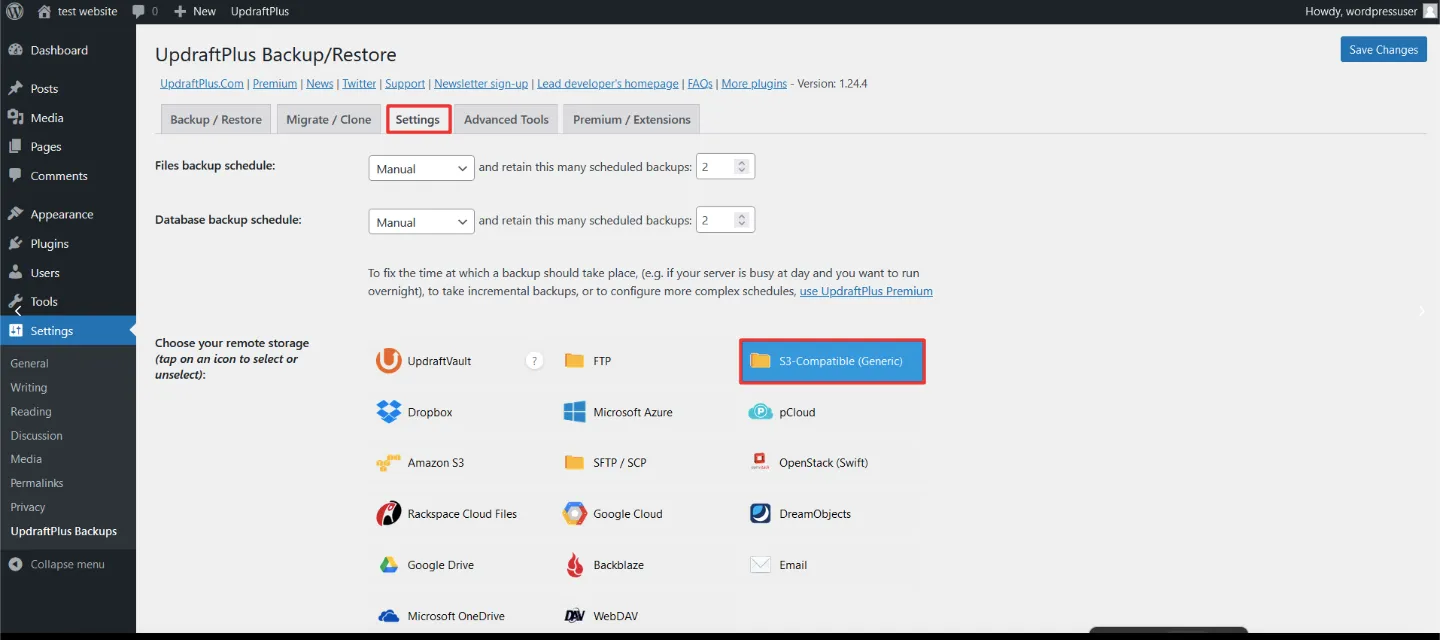Click the Save Changes button
1440x640 pixels.
pyautogui.click(x=1383, y=50)
